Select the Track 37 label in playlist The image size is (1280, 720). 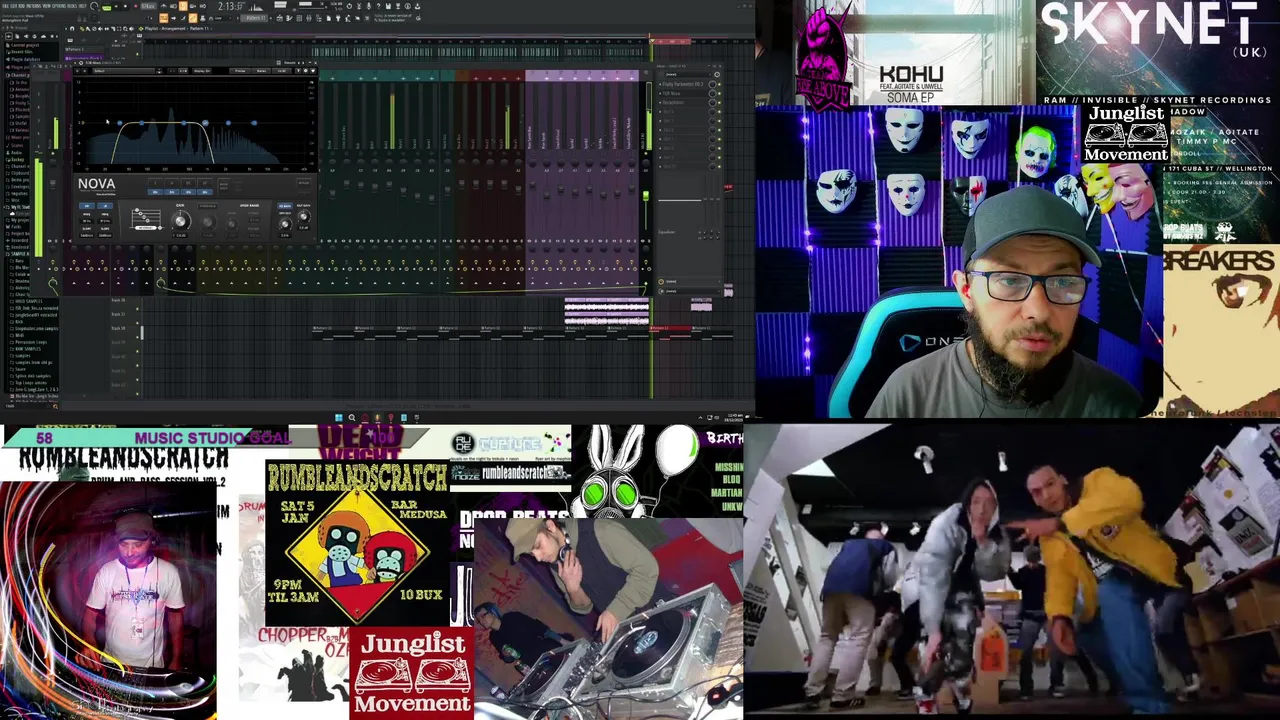(118, 314)
